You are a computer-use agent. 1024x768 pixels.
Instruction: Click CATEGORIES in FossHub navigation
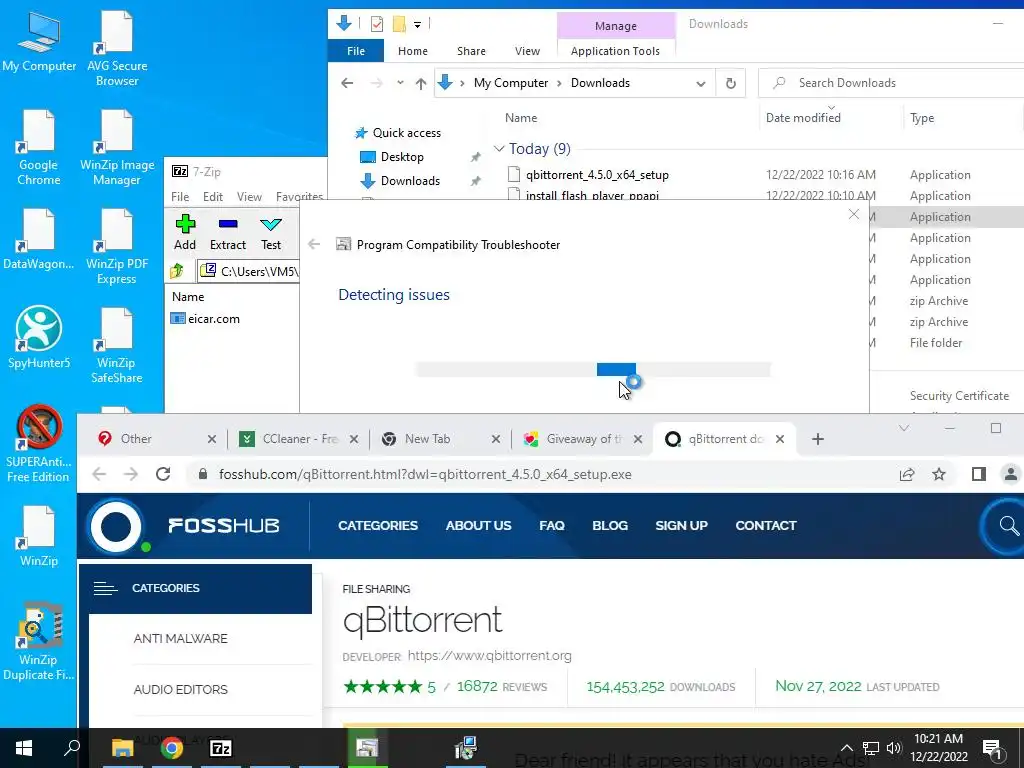377,526
